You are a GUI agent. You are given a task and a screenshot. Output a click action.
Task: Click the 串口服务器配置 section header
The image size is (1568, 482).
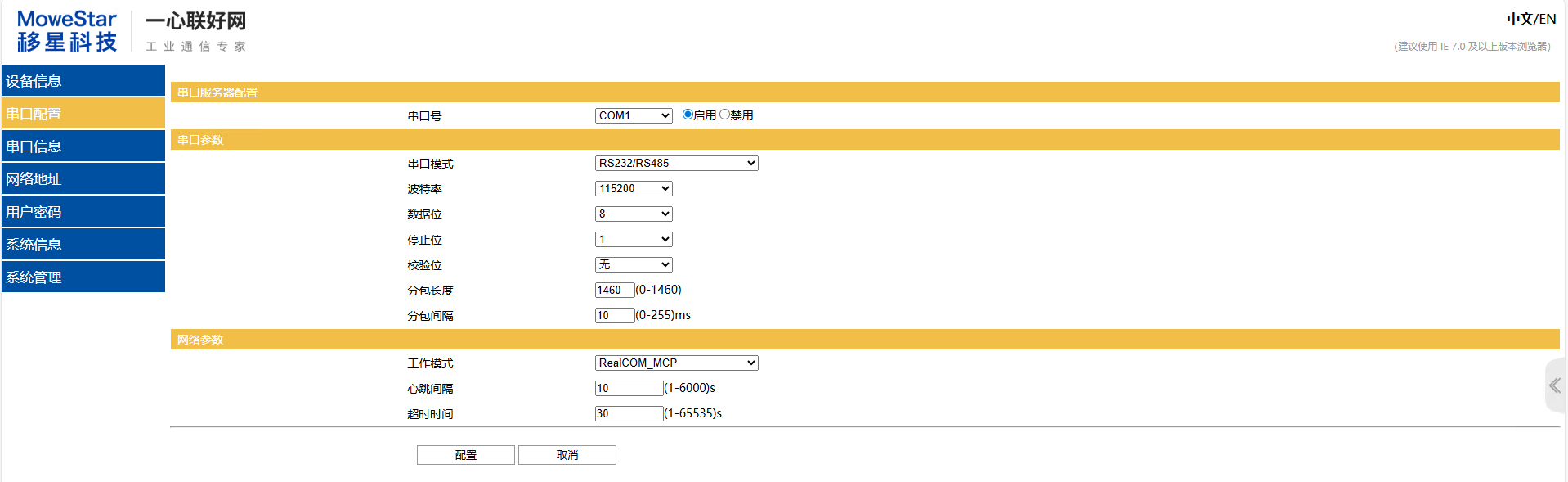pos(865,92)
